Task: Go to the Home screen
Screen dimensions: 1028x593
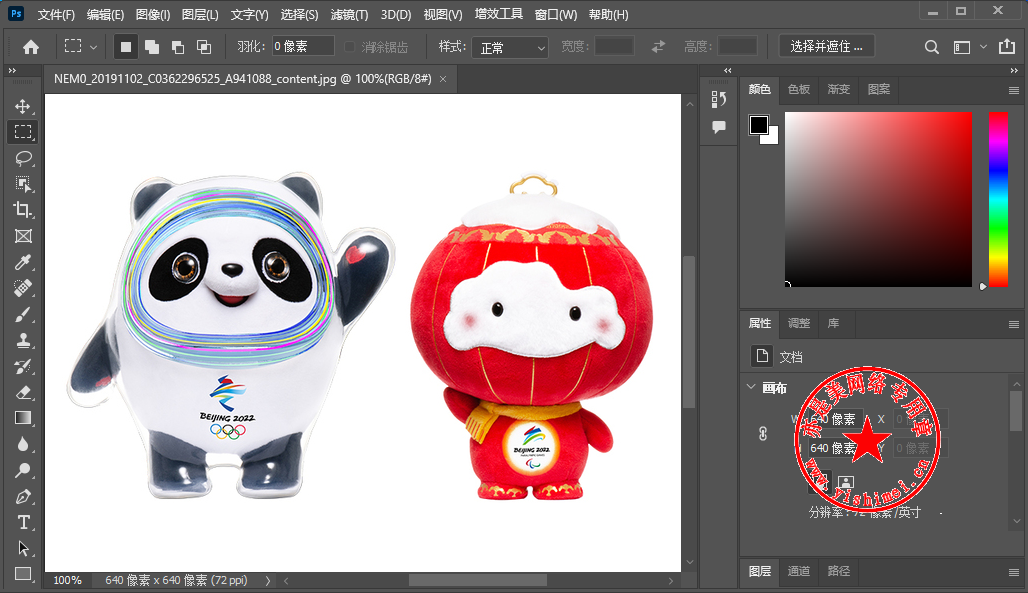Action: pos(31,47)
